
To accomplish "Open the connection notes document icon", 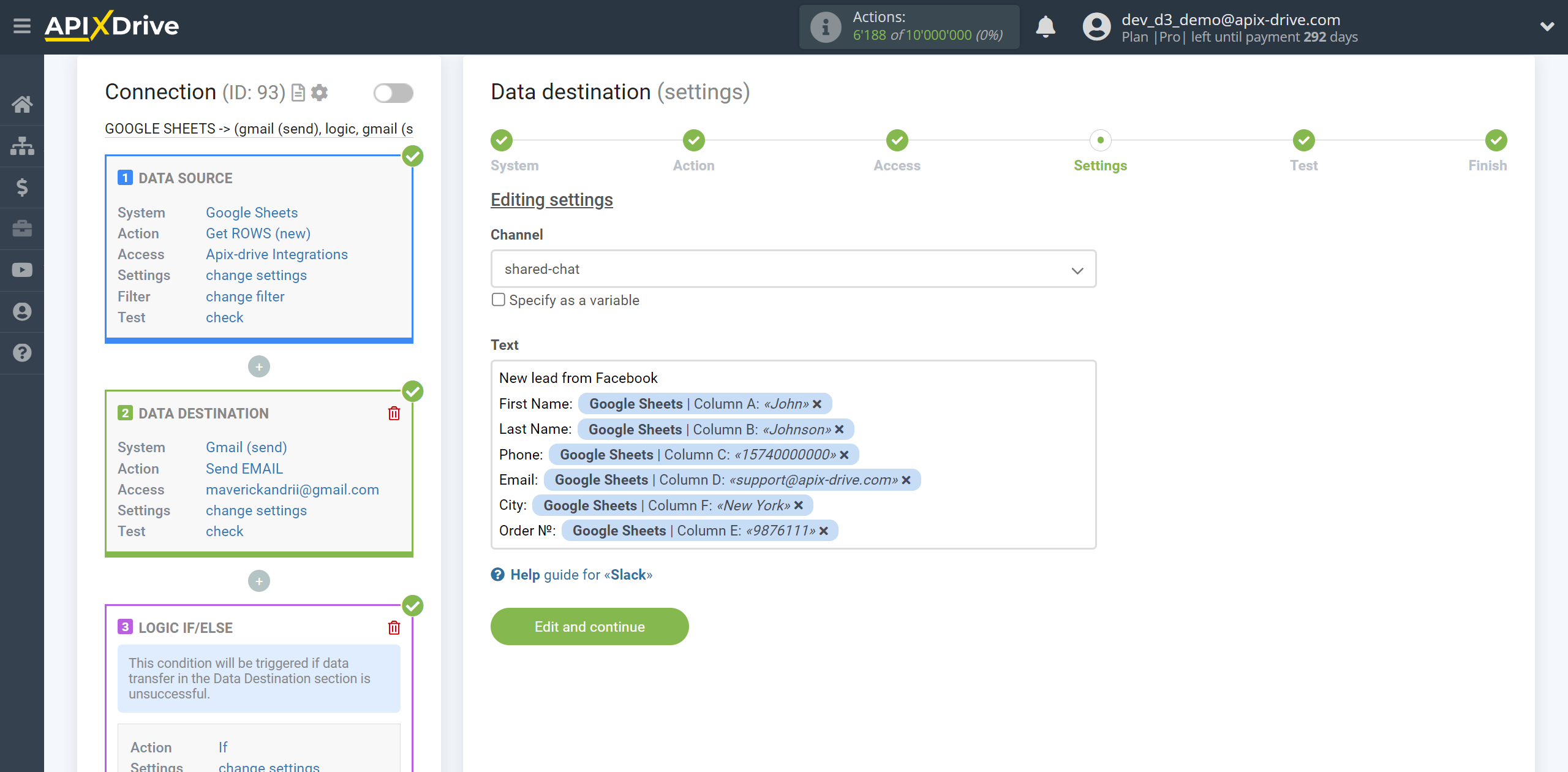I will (x=298, y=93).
